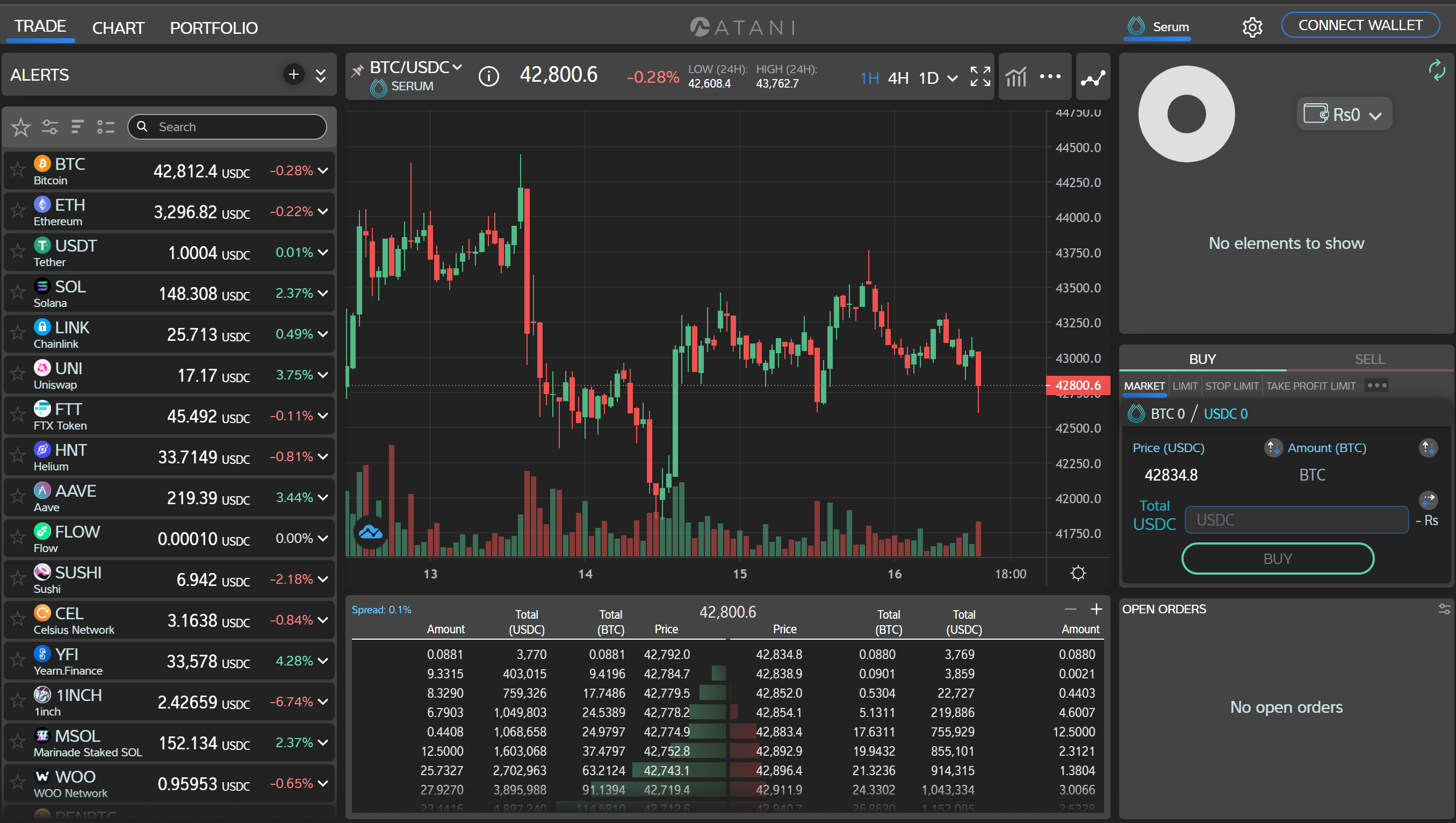Click the pin icon beside BTC/USDC

[357, 71]
